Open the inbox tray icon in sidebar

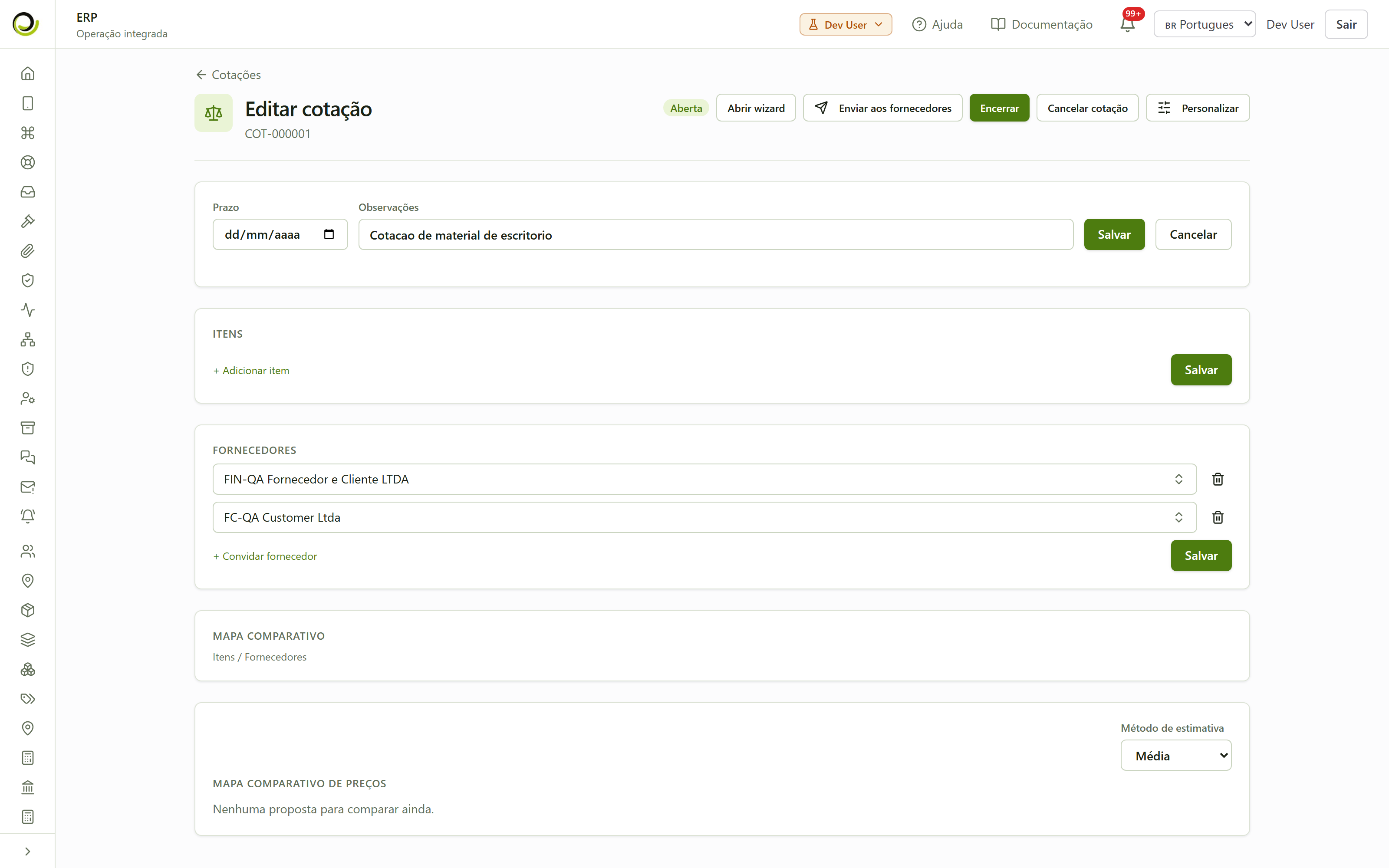[27, 192]
